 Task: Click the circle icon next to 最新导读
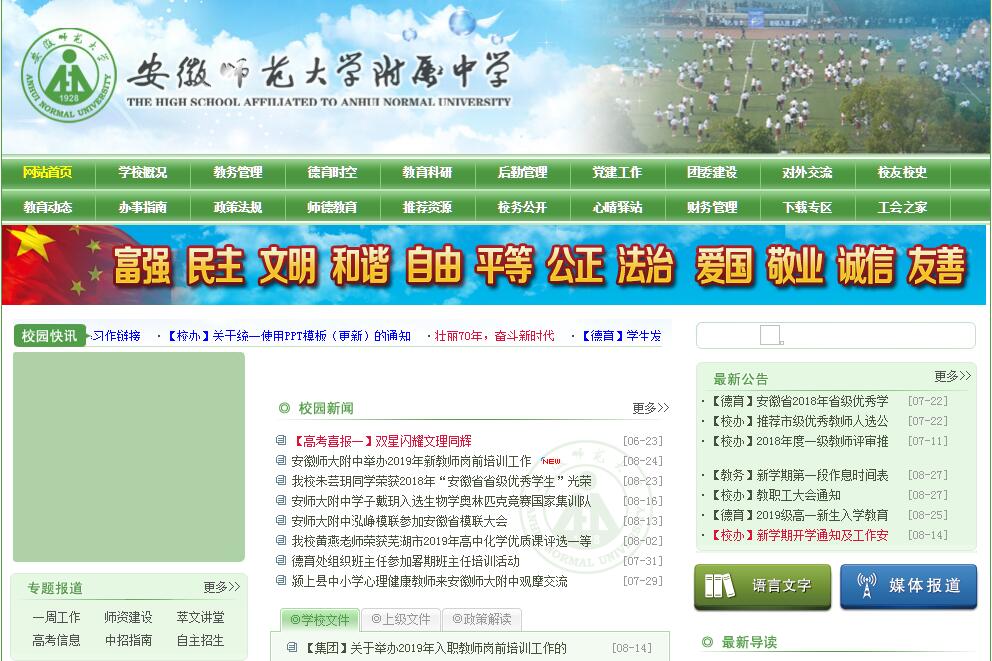point(708,642)
